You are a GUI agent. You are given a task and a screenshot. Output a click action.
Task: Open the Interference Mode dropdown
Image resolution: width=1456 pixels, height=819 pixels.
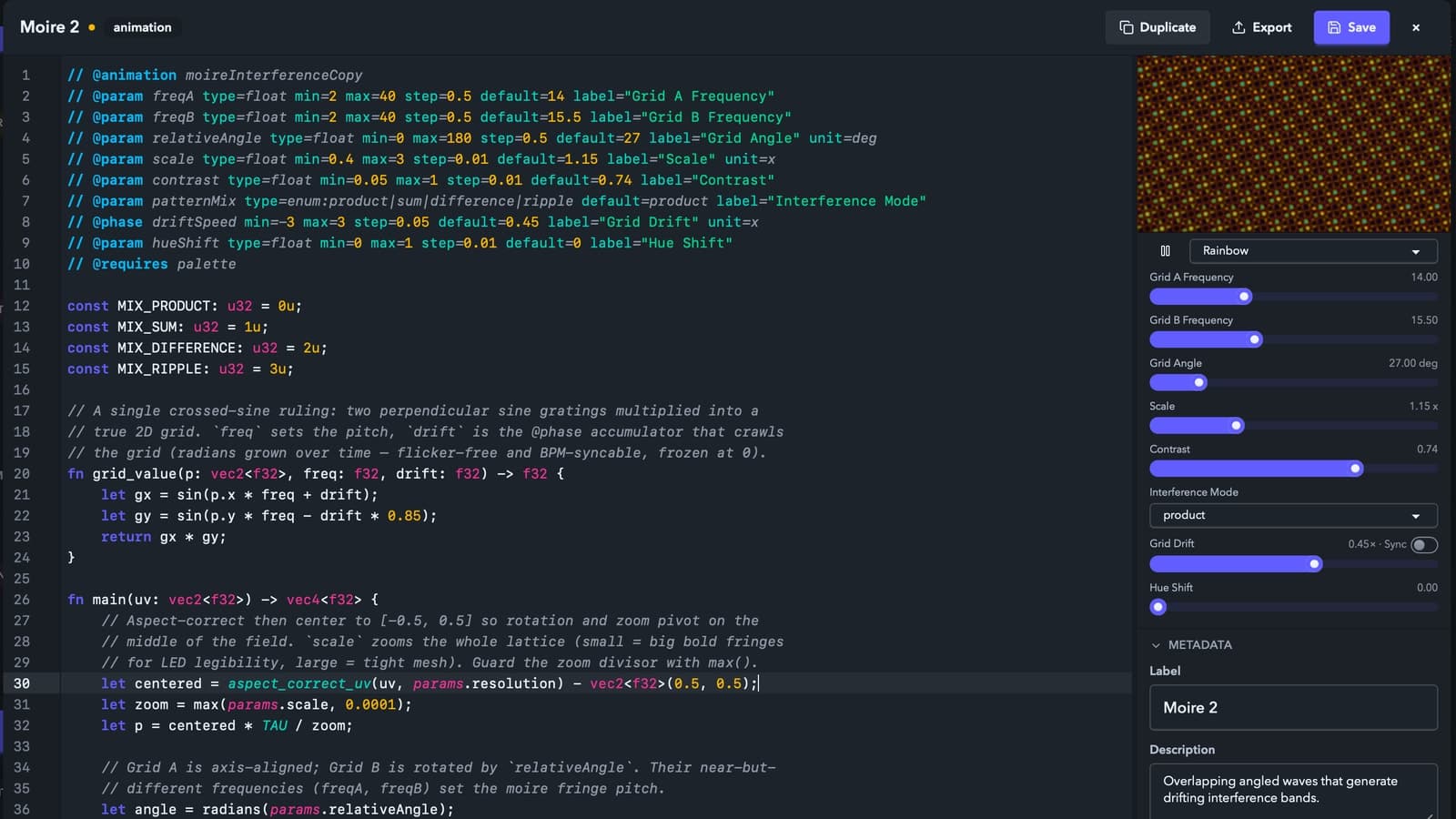coord(1293,515)
